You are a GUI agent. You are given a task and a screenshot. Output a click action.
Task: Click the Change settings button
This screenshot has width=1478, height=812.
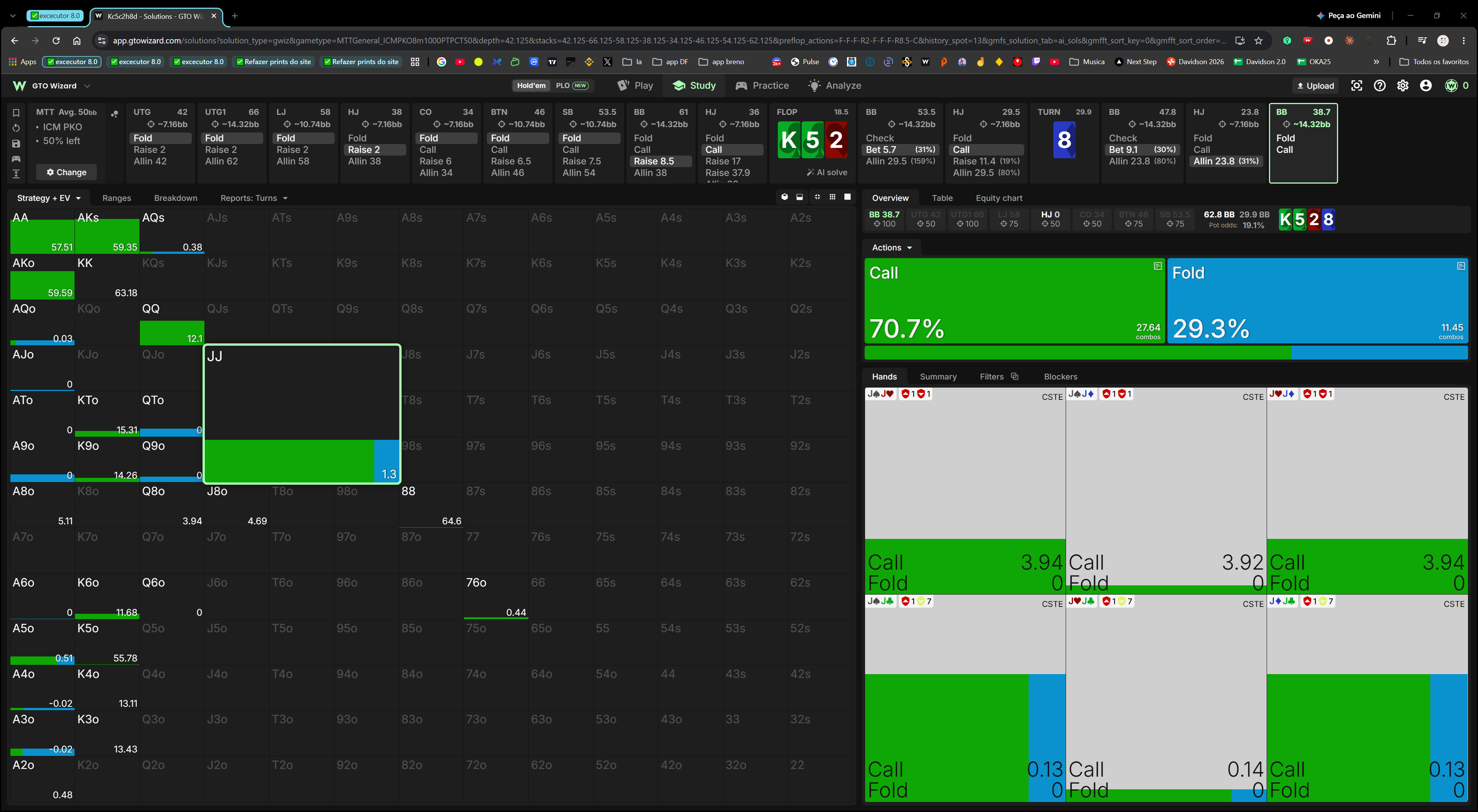[x=66, y=172]
